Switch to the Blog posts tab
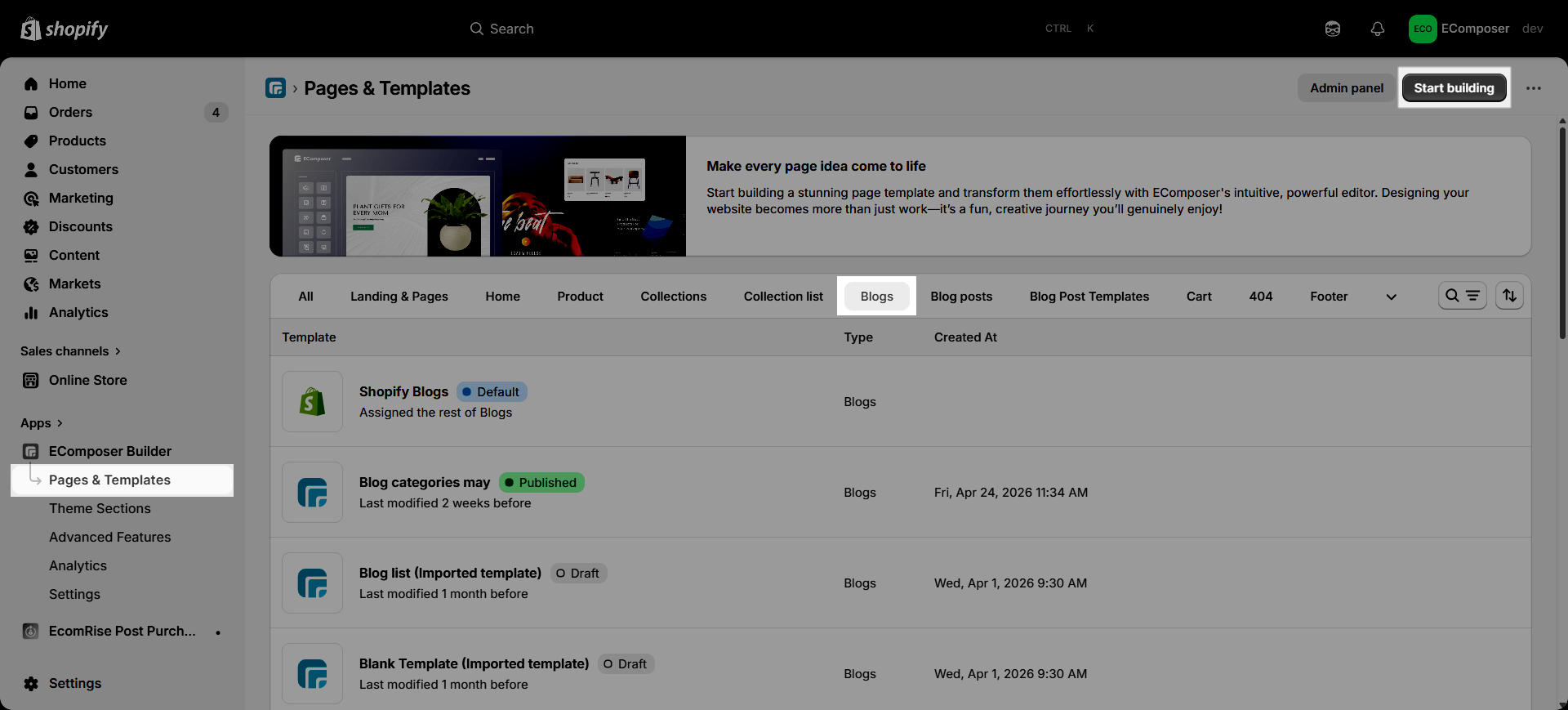1568x710 pixels. [x=961, y=297]
